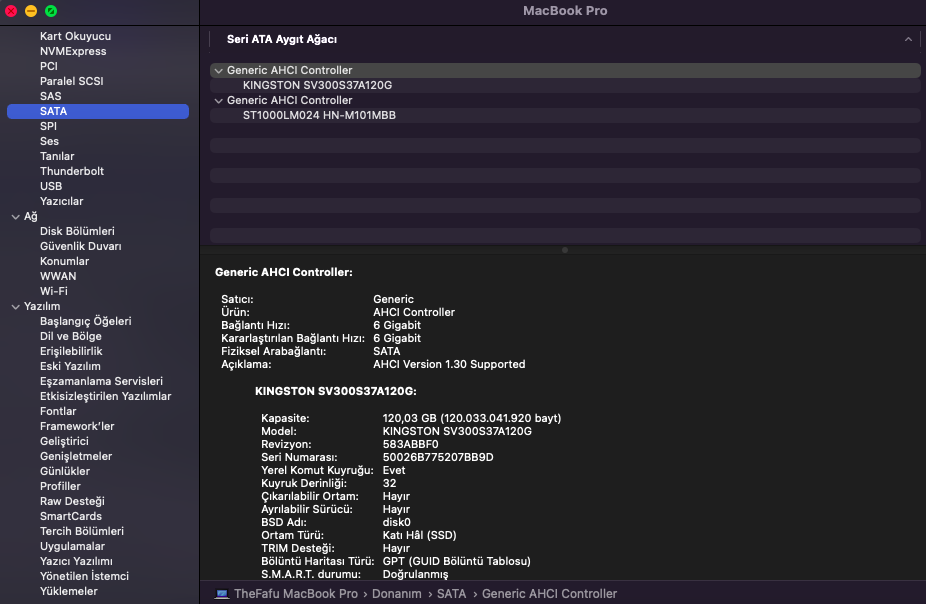This screenshot has width=926, height=604.
Task: Show Güvenlik Duvarı firewall information
Action: pos(81,246)
